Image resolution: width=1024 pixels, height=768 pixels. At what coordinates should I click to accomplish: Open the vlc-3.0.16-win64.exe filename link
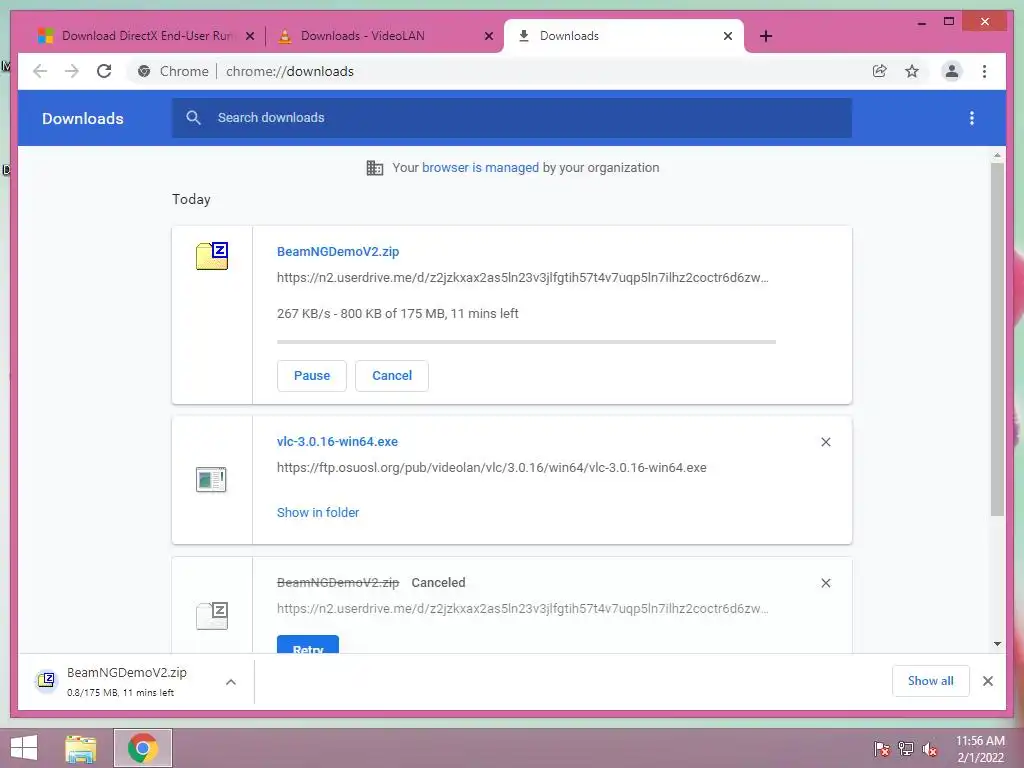(337, 441)
